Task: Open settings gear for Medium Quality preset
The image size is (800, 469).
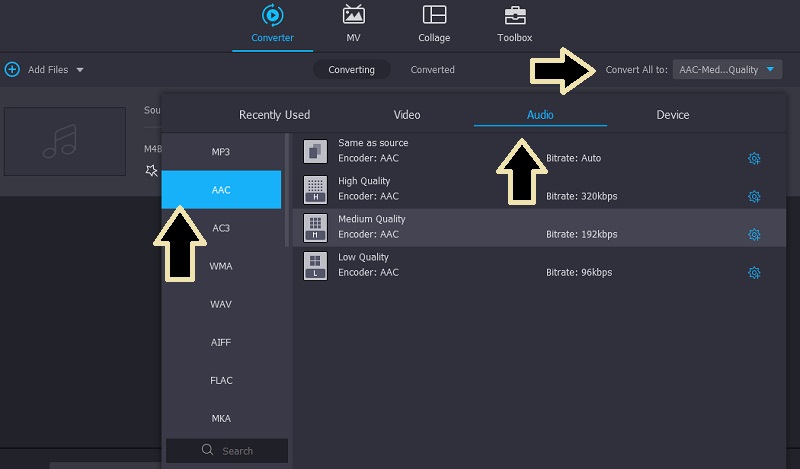Action: [754, 234]
